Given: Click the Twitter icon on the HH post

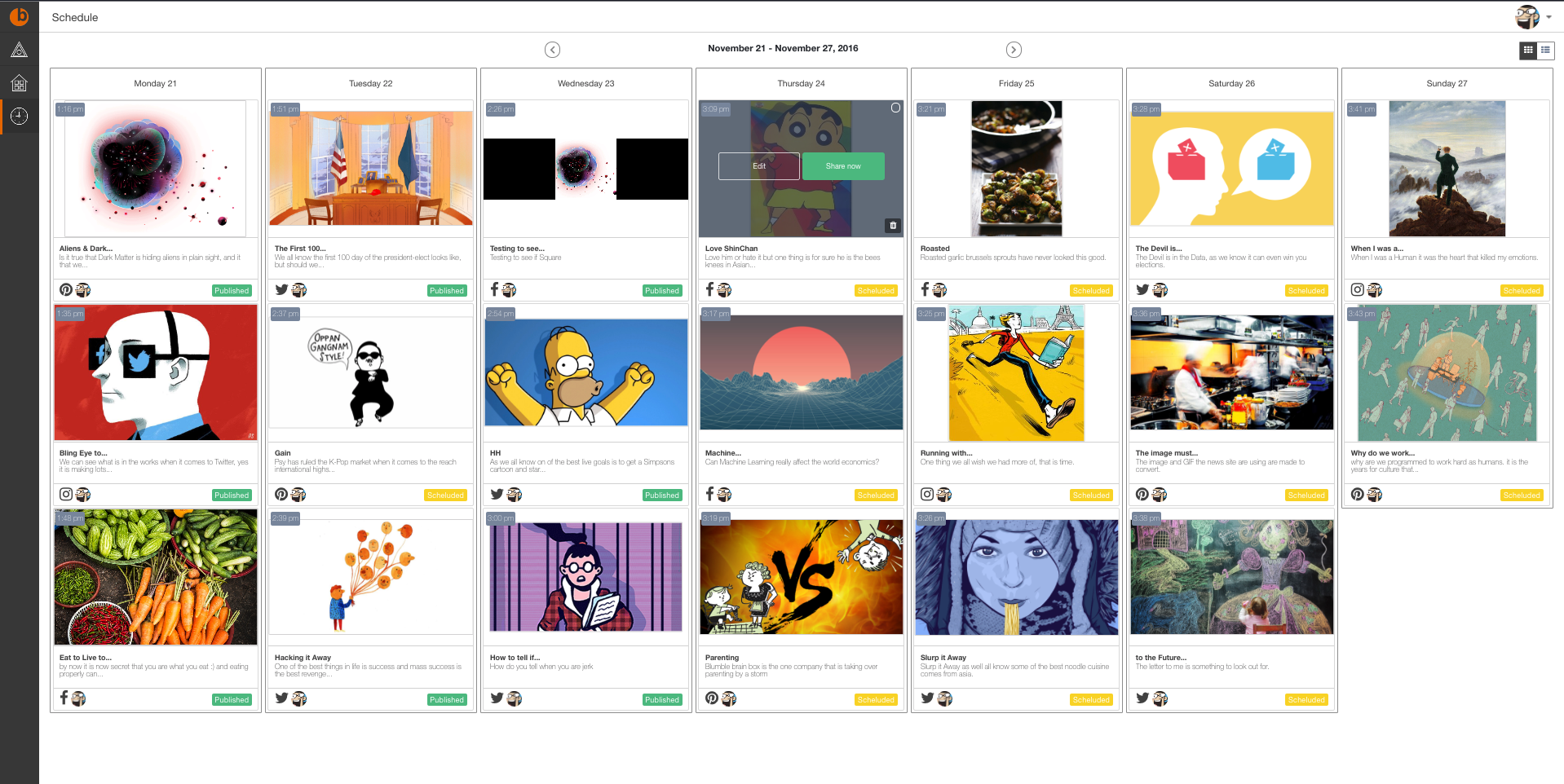Looking at the screenshot, I should click(x=497, y=494).
